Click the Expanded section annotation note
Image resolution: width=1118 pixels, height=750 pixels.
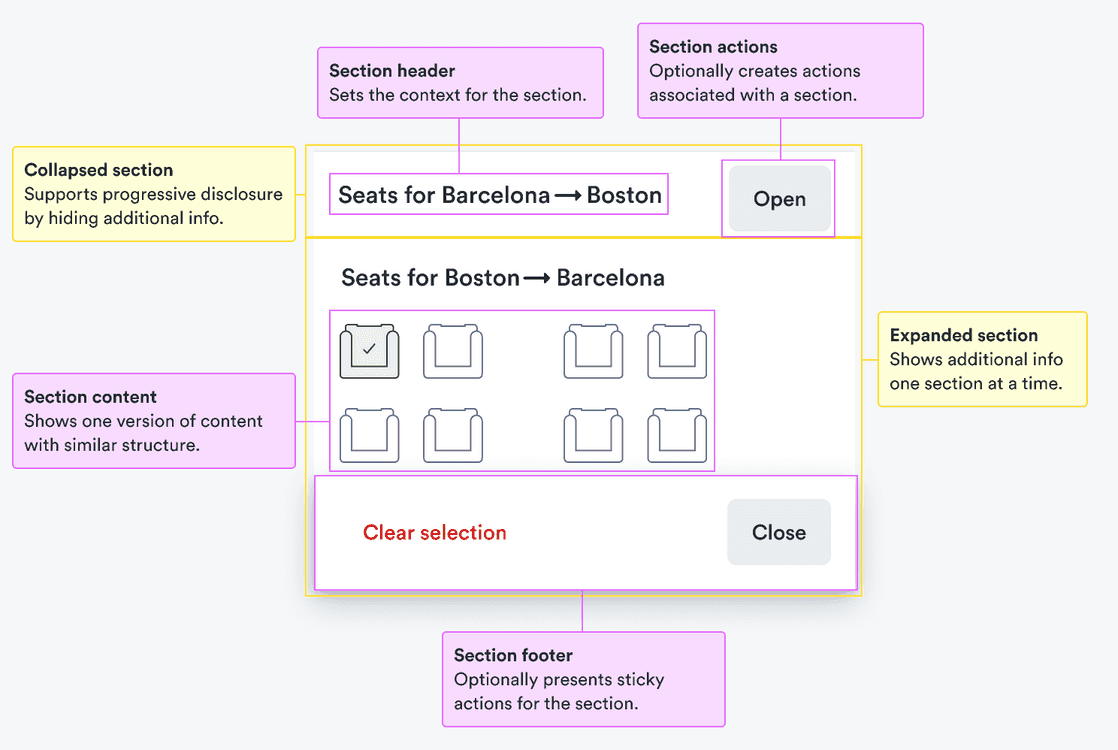(981, 359)
